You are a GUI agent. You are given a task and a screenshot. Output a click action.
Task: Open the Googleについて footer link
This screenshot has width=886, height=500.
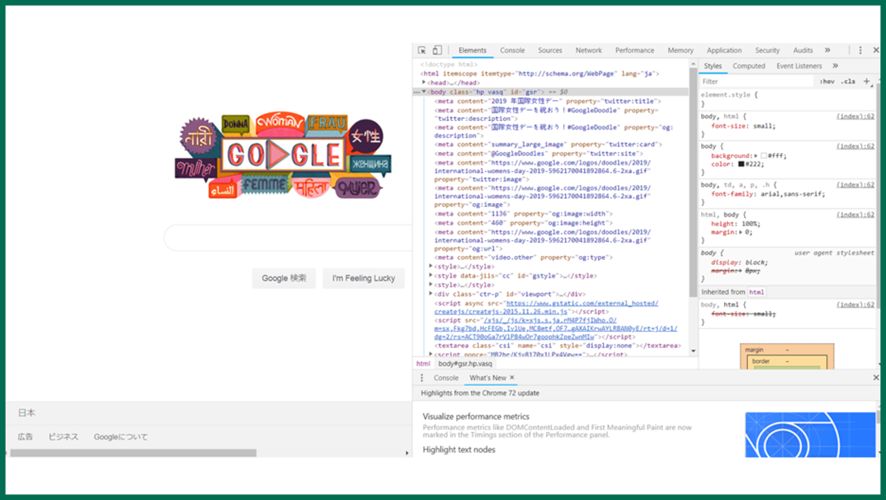[121, 437]
